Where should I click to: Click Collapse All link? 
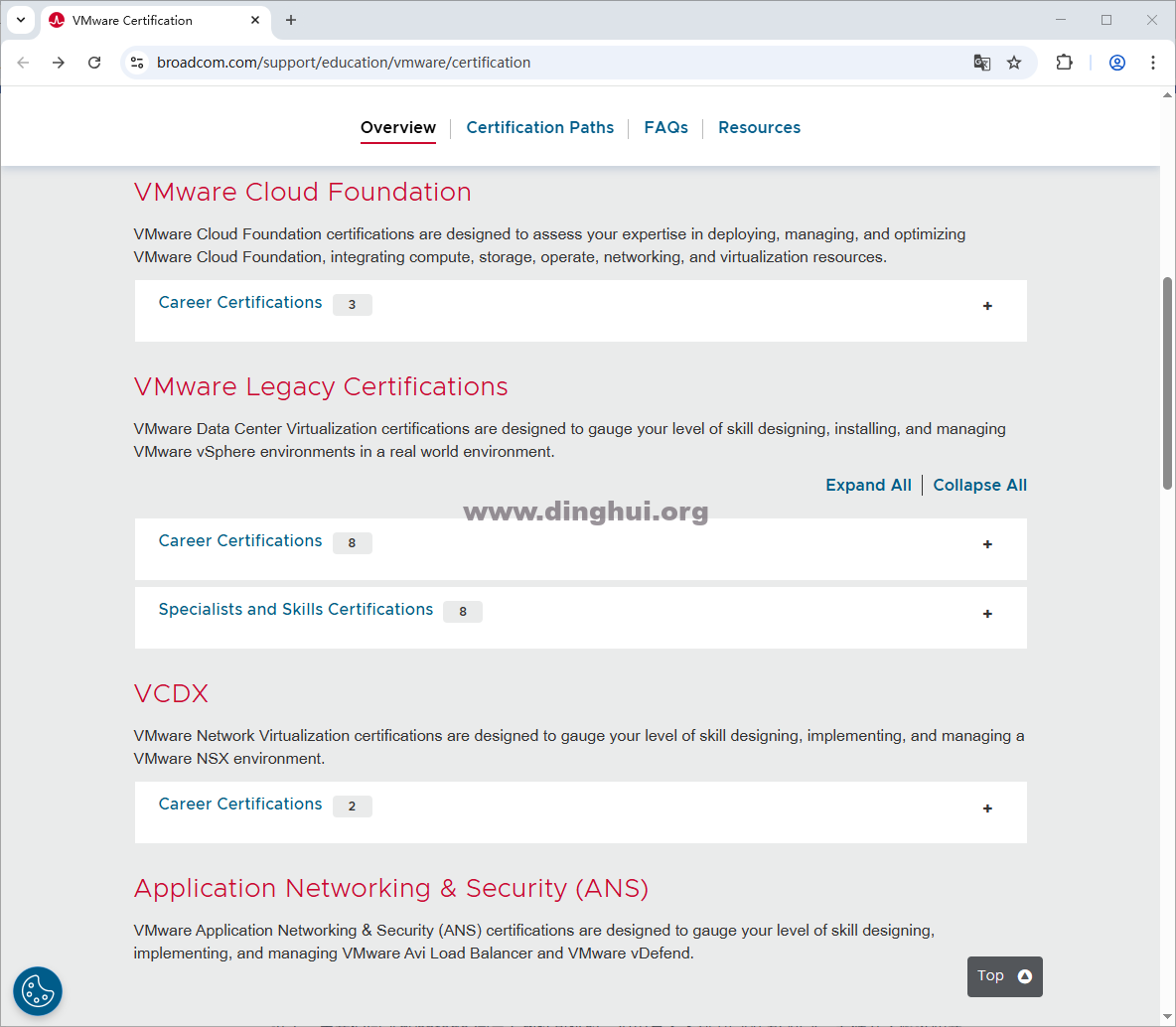pos(979,486)
